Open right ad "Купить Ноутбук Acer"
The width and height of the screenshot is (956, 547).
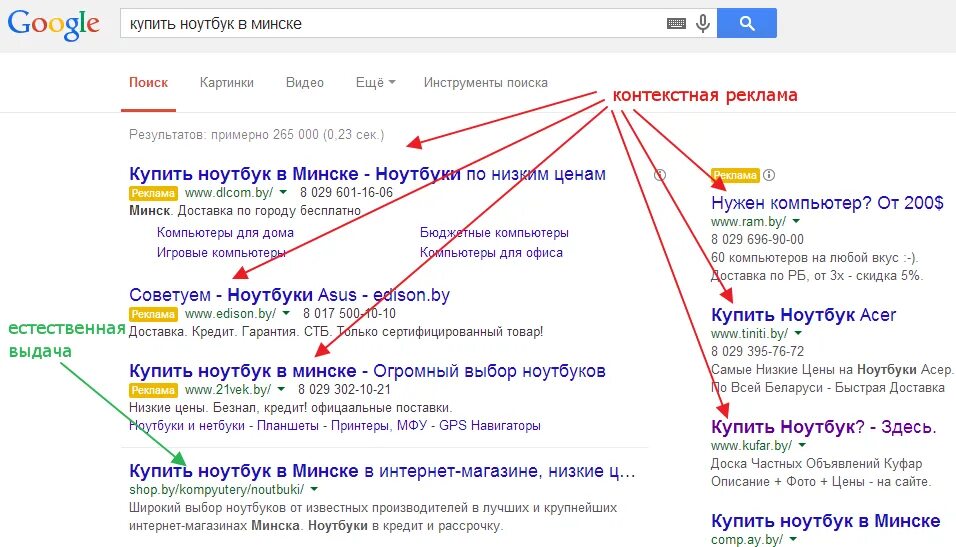coord(803,315)
